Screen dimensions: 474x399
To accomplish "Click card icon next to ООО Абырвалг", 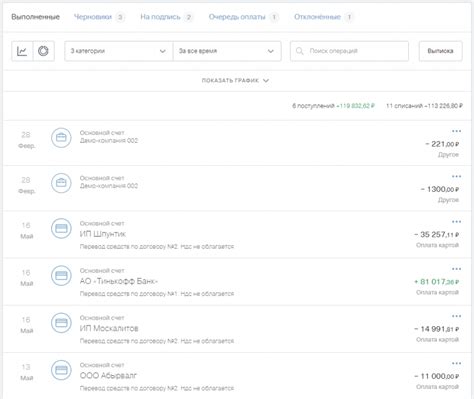I will click(x=61, y=370).
